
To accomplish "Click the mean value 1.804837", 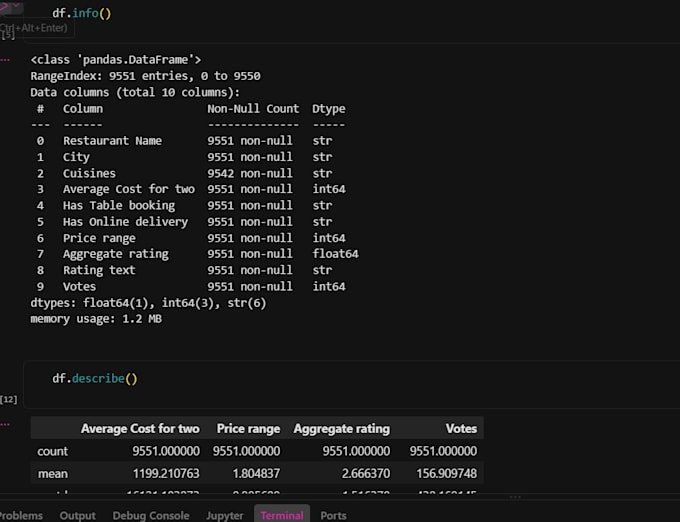I will [256, 473].
